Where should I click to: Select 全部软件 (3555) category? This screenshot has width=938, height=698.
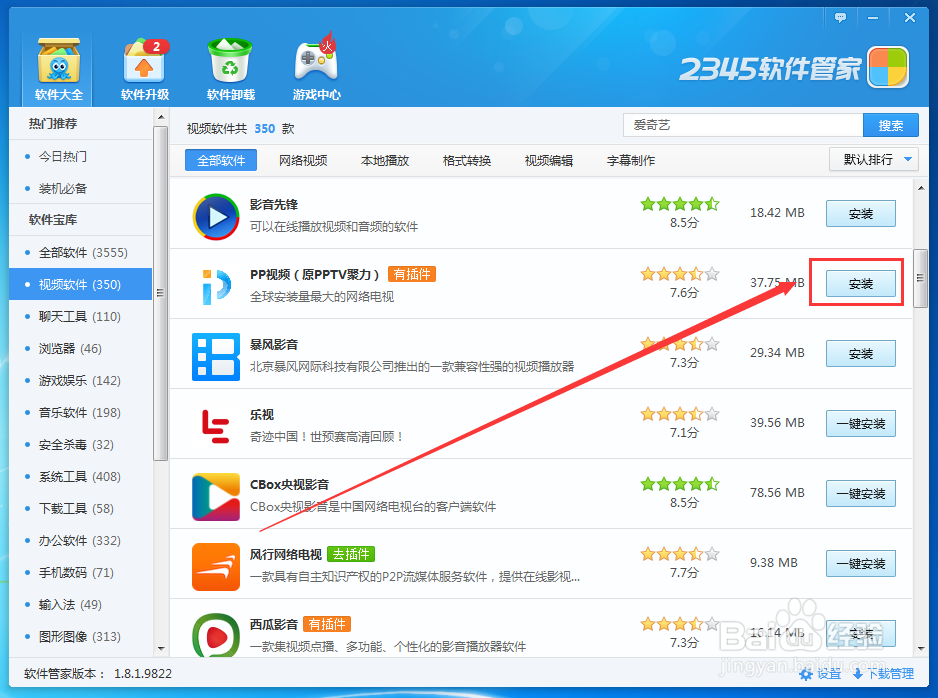pyautogui.click(x=81, y=252)
